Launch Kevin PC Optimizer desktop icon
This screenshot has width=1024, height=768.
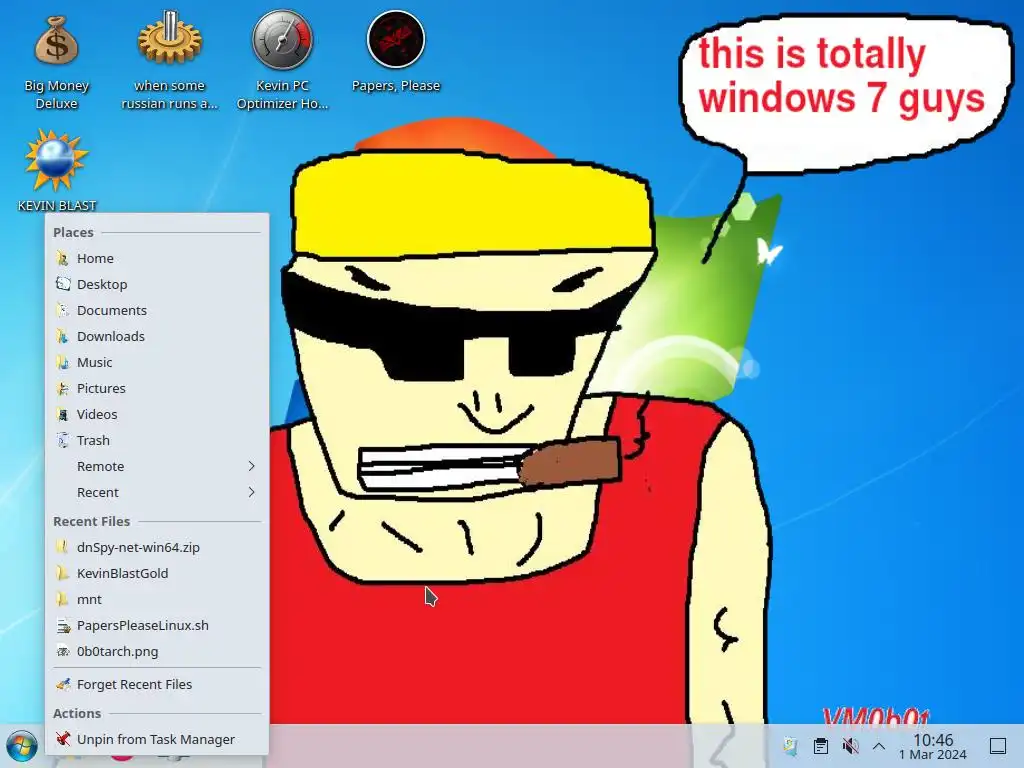tap(282, 61)
